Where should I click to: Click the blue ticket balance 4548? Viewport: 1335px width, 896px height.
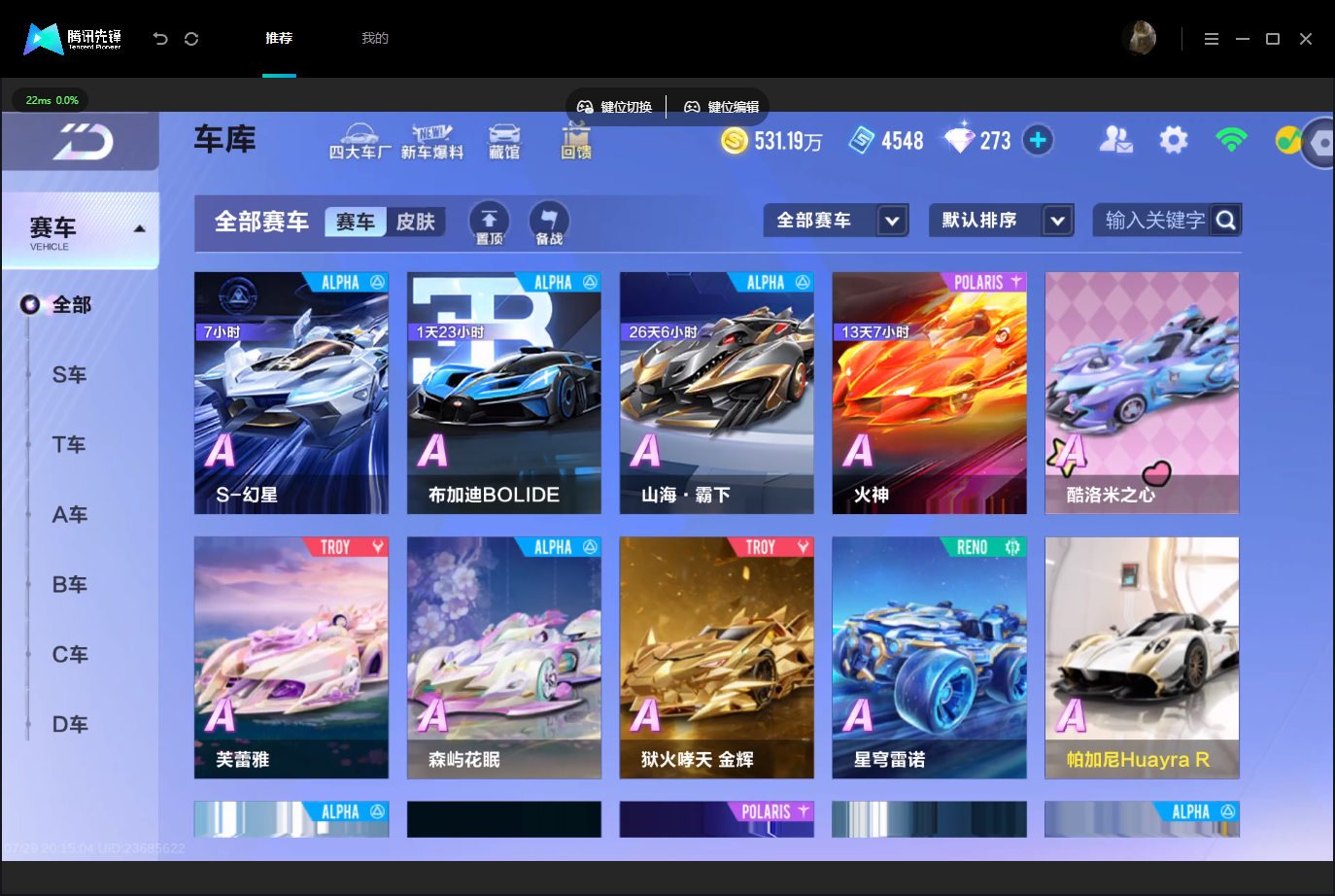click(886, 141)
